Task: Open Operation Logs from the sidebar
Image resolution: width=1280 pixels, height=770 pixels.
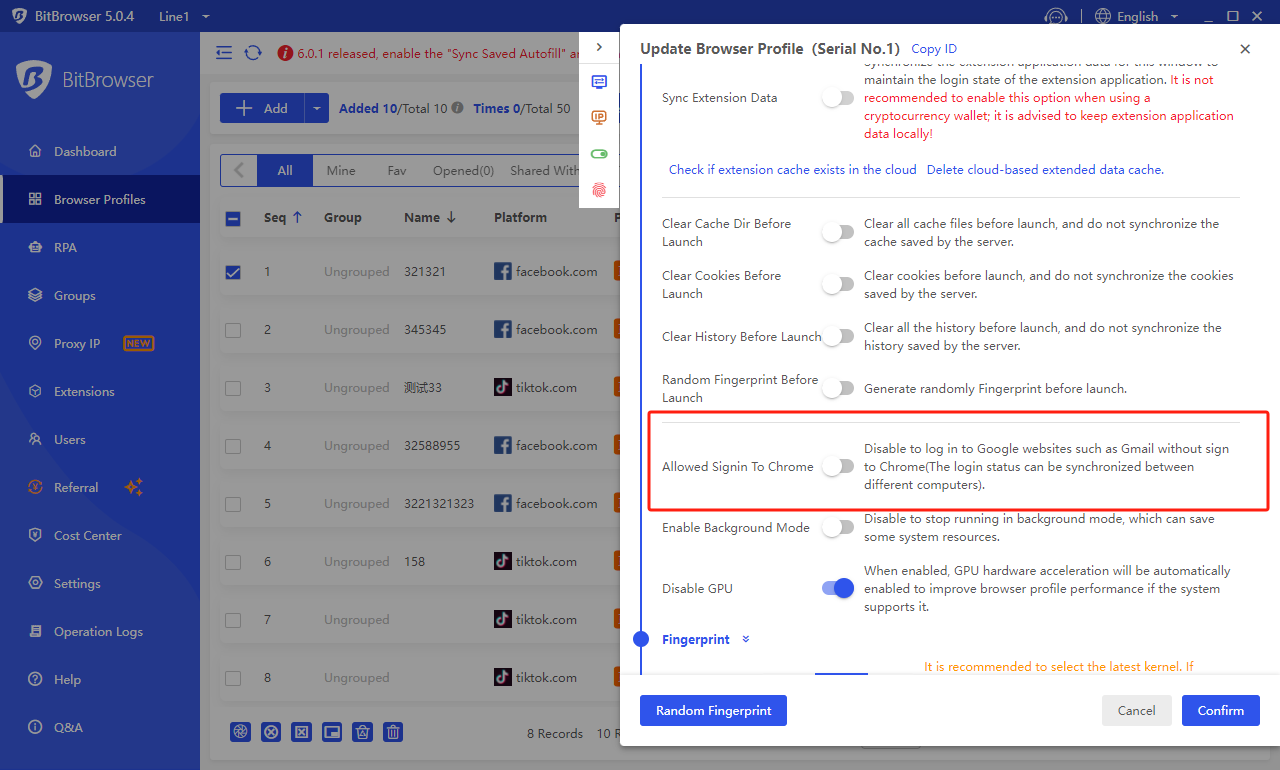Action: click(100, 631)
